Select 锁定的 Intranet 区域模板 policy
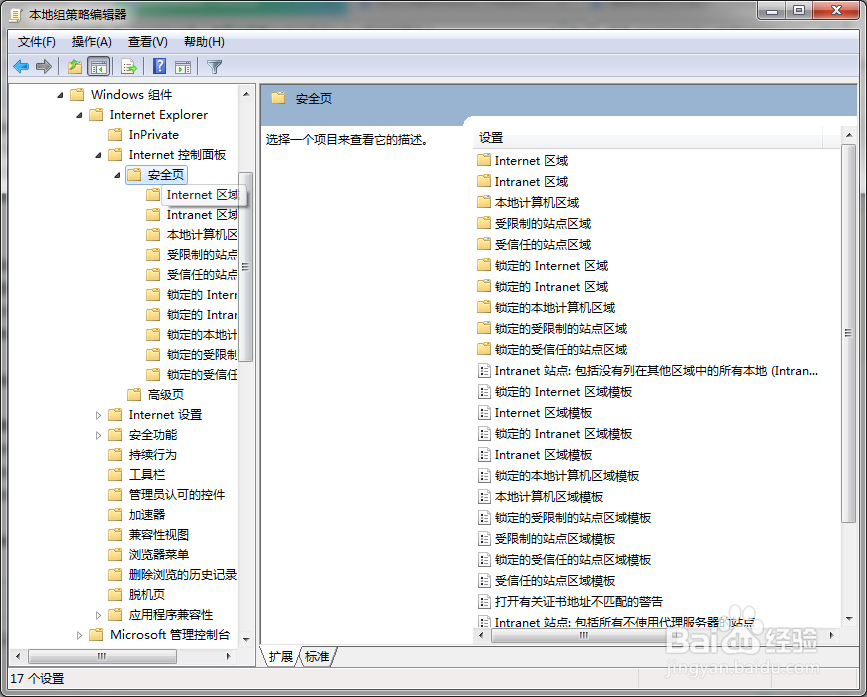Viewport: 867px width, 697px height. pos(563,433)
